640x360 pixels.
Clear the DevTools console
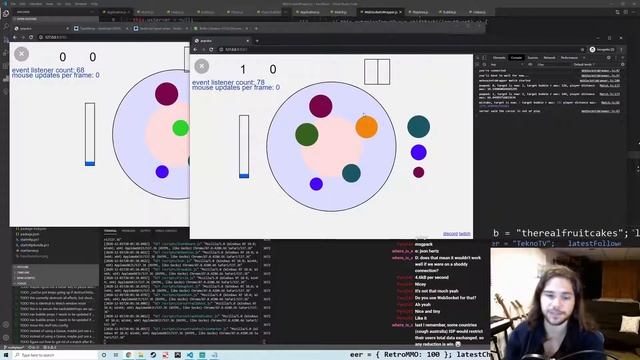(x=484, y=64)
